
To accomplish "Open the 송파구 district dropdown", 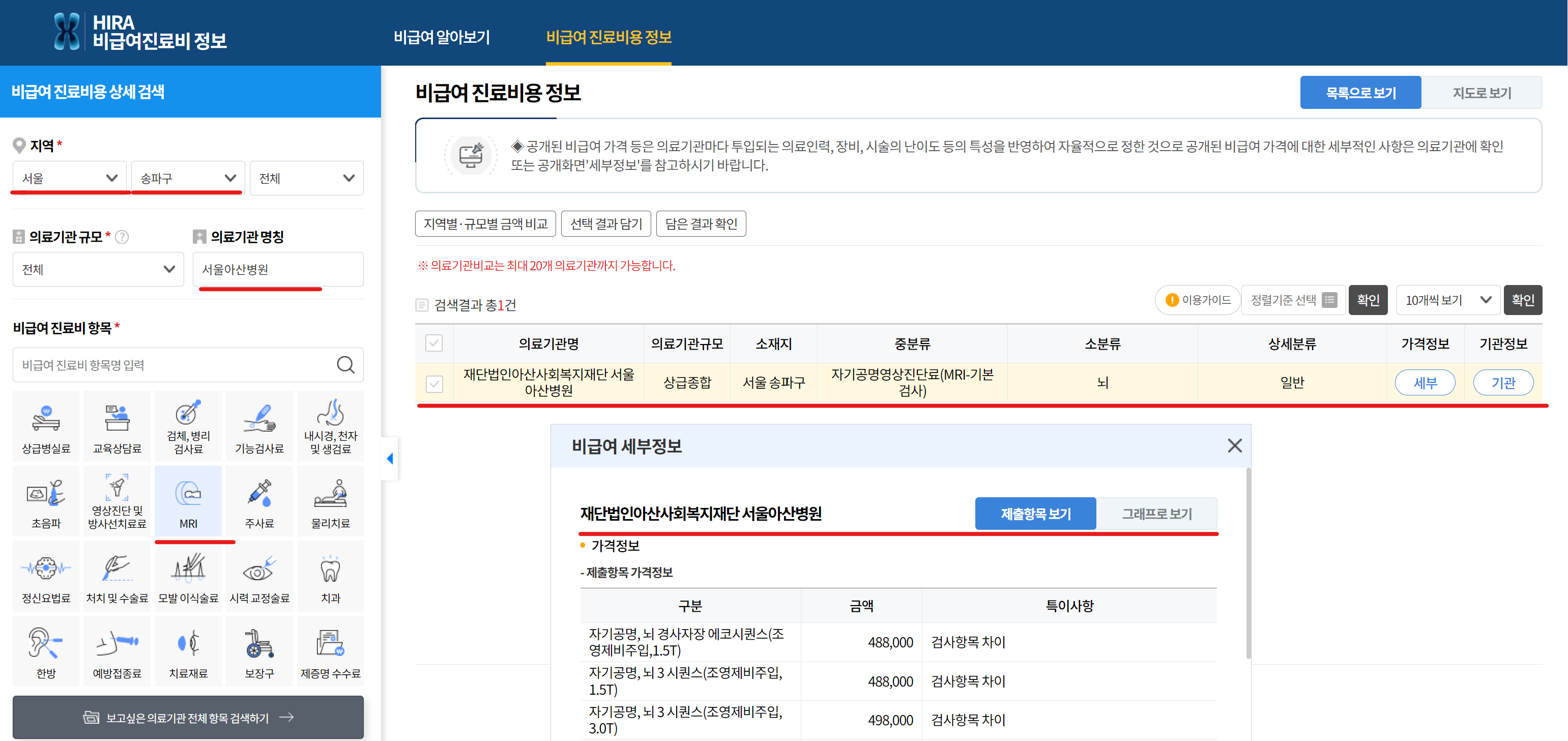I will point(188,178).
